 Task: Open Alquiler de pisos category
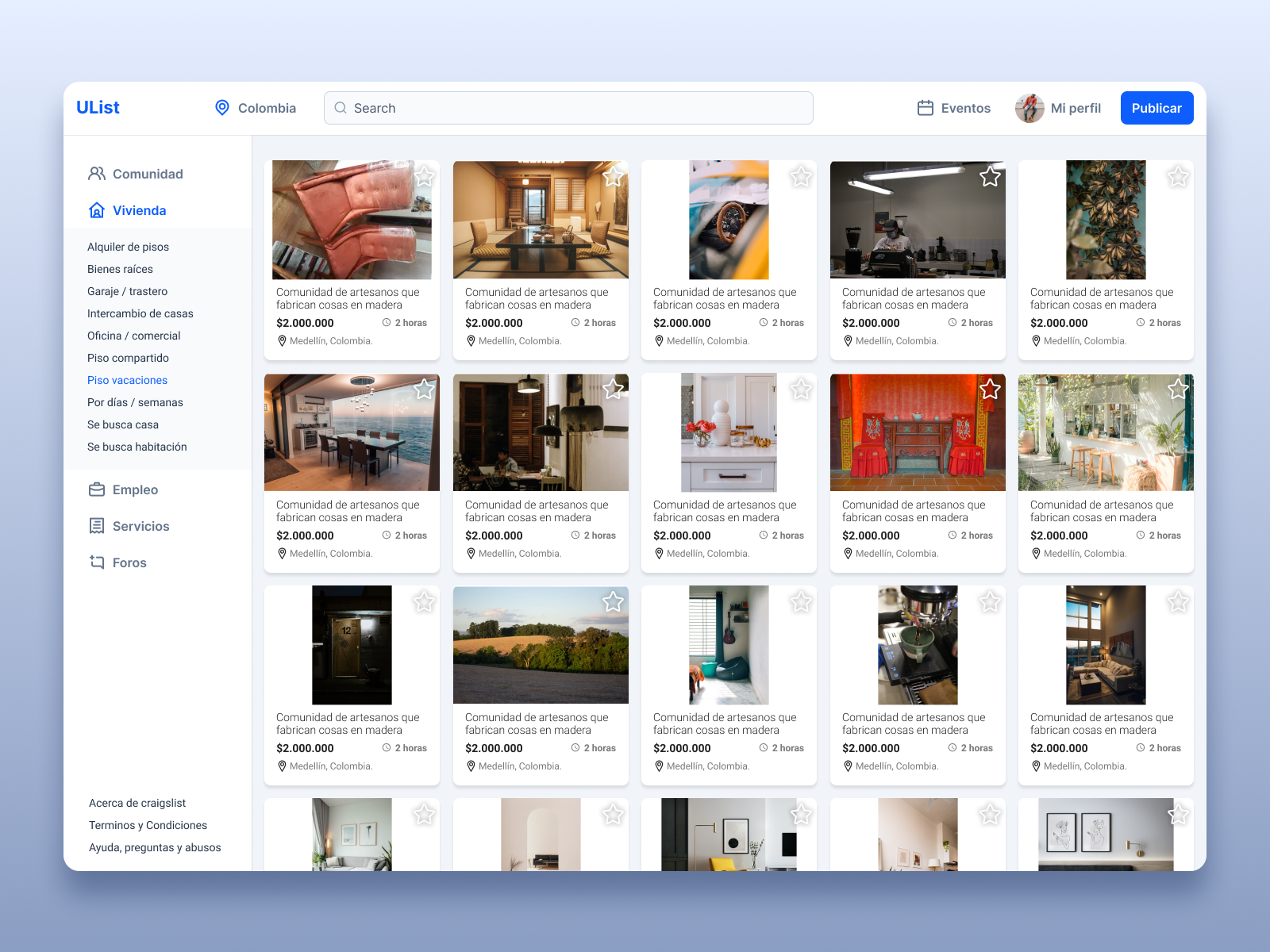[129, 247]
